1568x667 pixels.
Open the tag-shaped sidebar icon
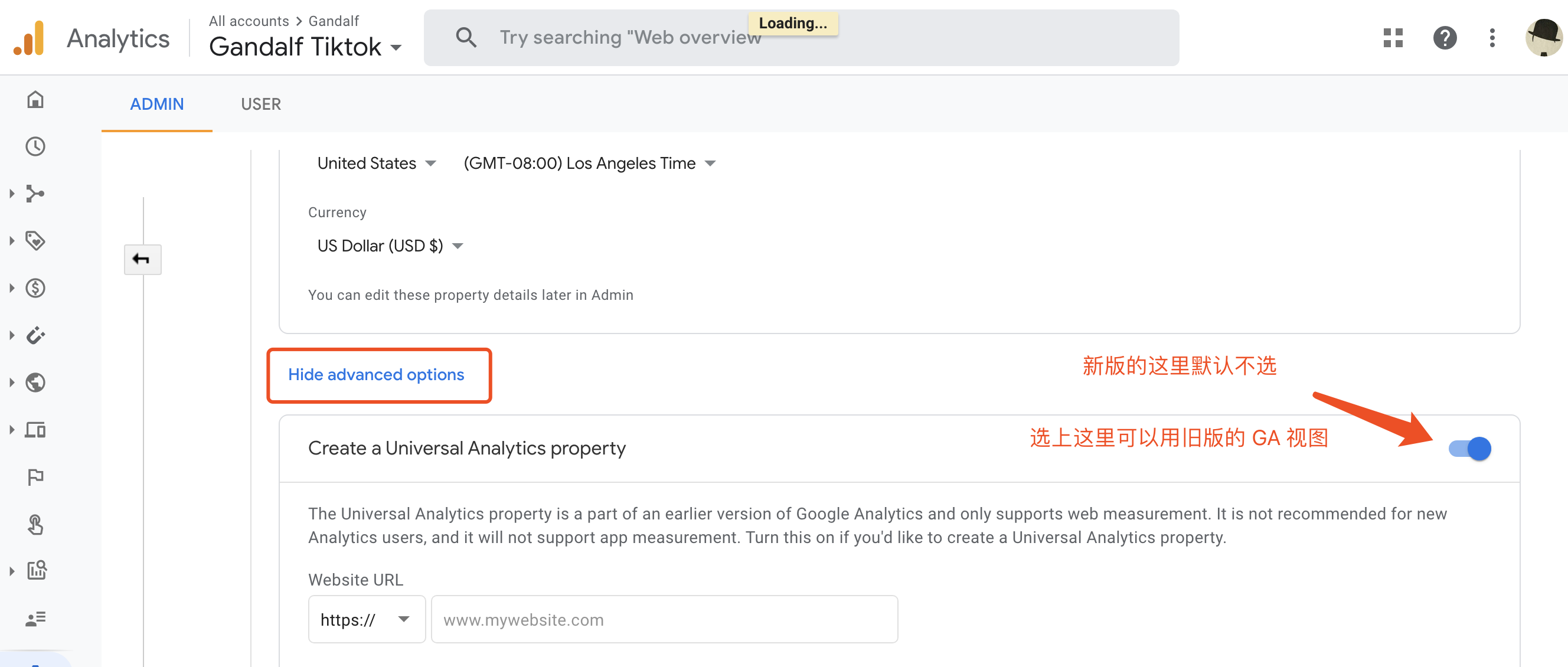click(35, 240)
